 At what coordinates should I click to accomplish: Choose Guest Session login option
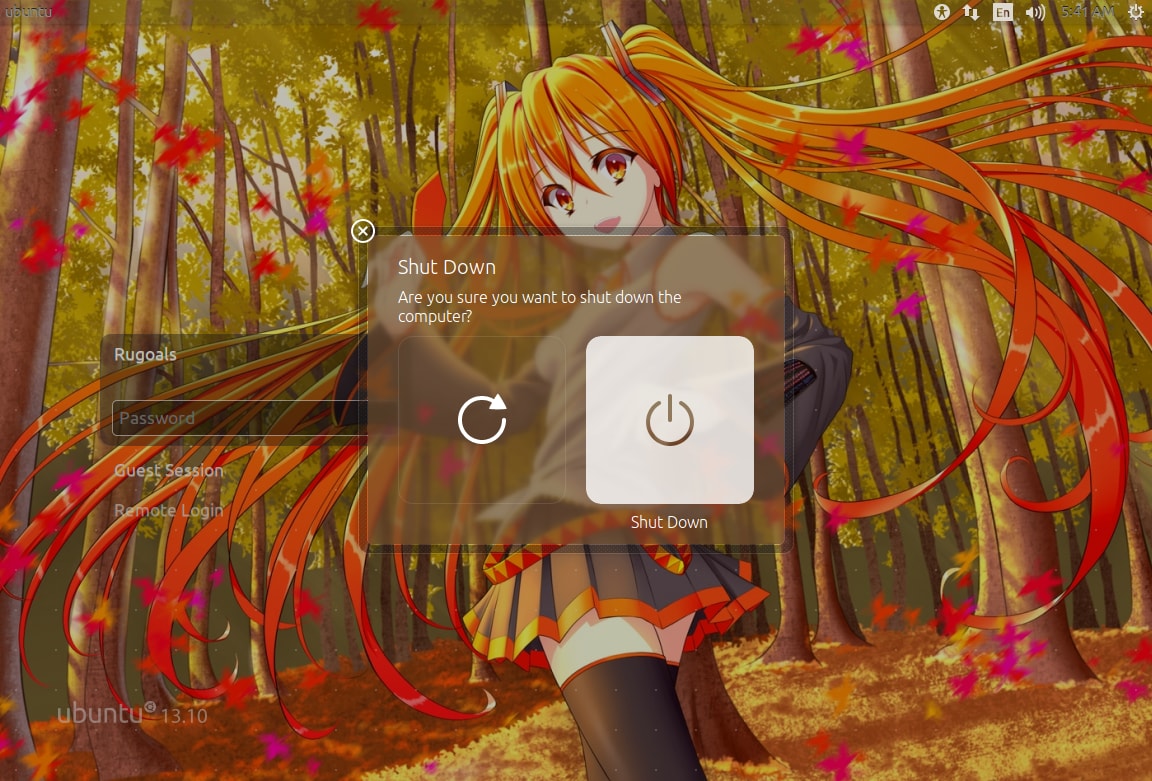pyautogui.click(x=168, y=470)
